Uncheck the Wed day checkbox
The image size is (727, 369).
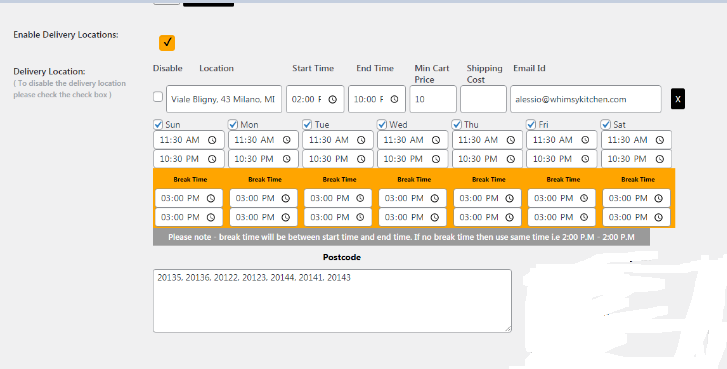[x=382, y=124]
